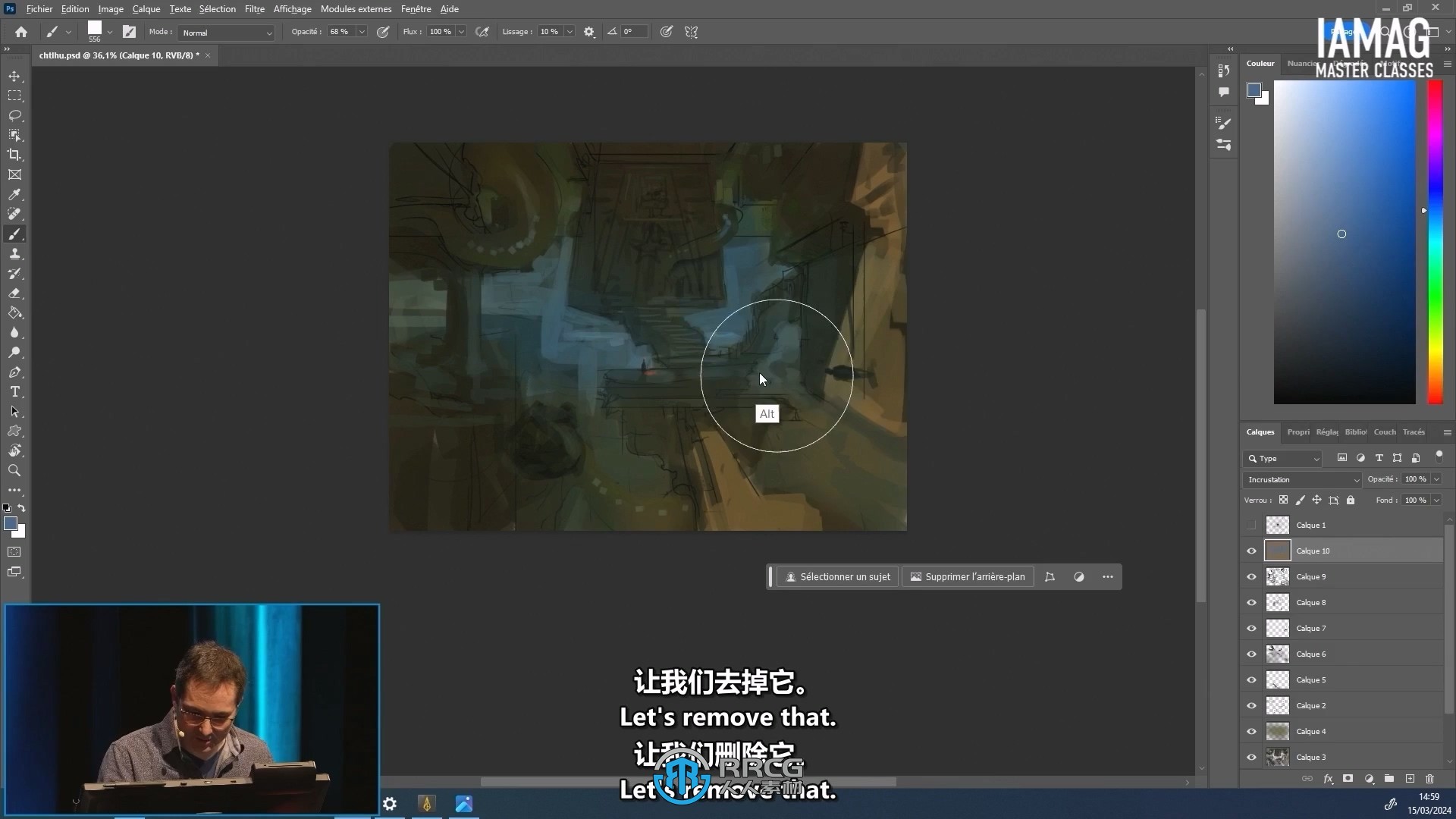Select the Rectangular Marquee tool
The height and width of the screenshot is (819, 1456).
click(x=14, y=96)
